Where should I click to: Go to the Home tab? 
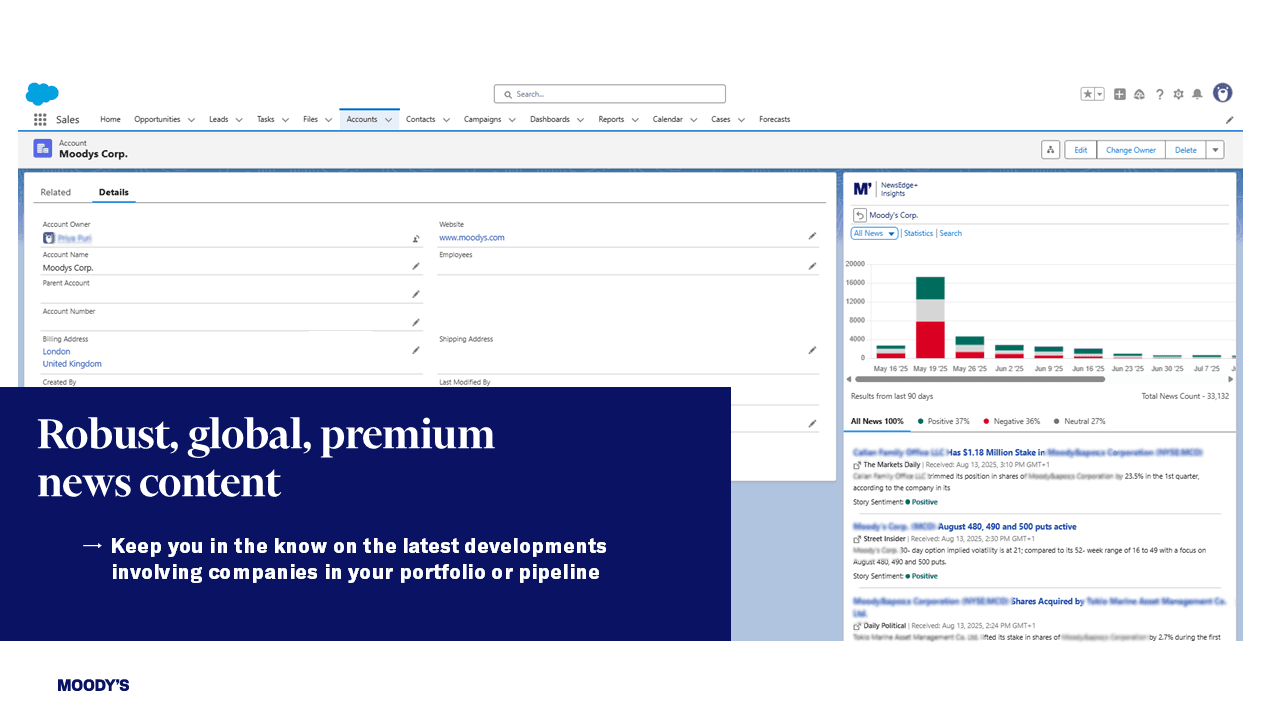click(x=110, y=119)
